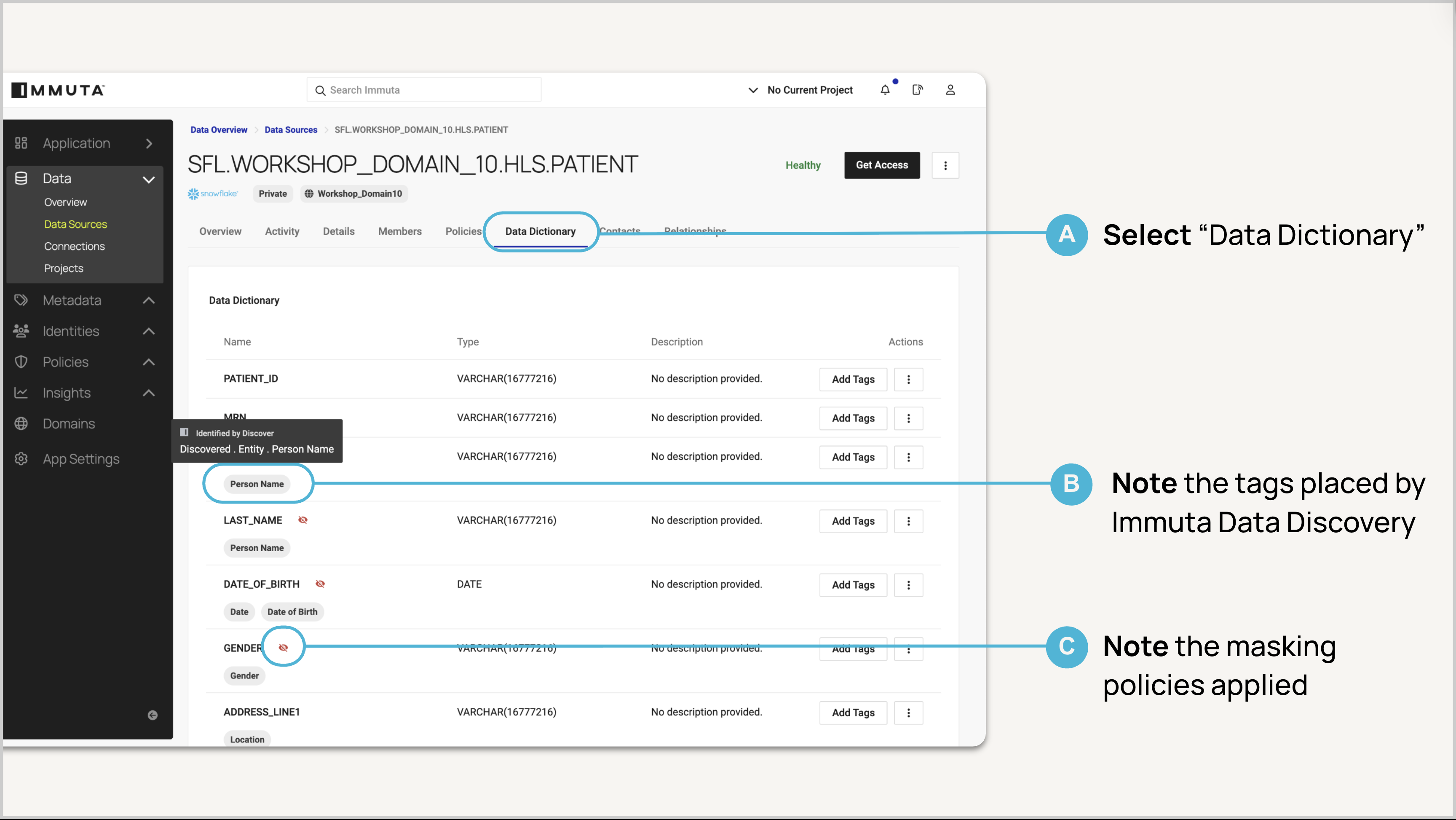The width and height of the screenshot is (1456, 820).
Task: Click masked eye icon next to GENDER
Action: (x=283, y=648)
